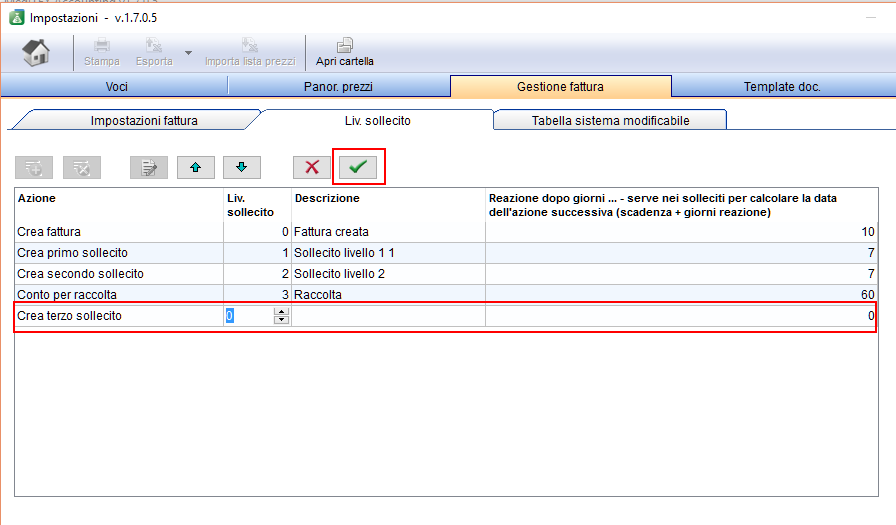Decrease Liv. sollecito spinner value
The width and height of the screenshot is (896, 525).
tap(281, 319)
